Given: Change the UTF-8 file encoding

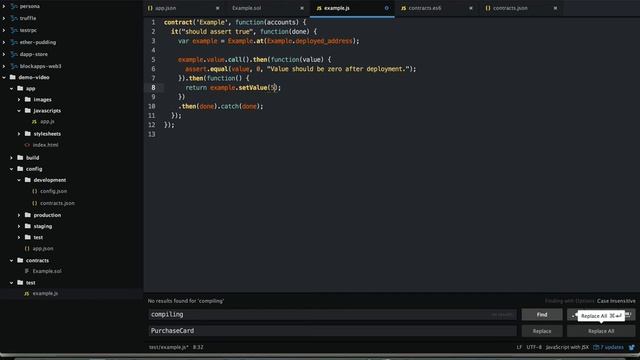Looking at the screenshot, I should [534, 347].
